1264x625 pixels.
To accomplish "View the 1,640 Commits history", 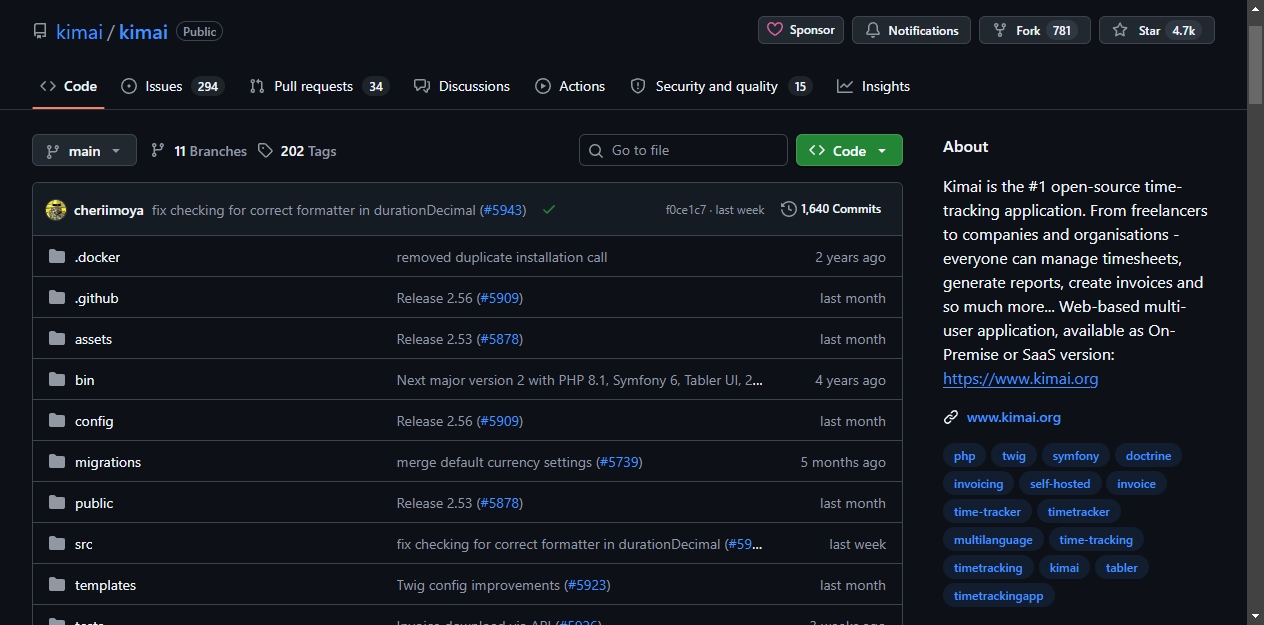I will (831, 209).
